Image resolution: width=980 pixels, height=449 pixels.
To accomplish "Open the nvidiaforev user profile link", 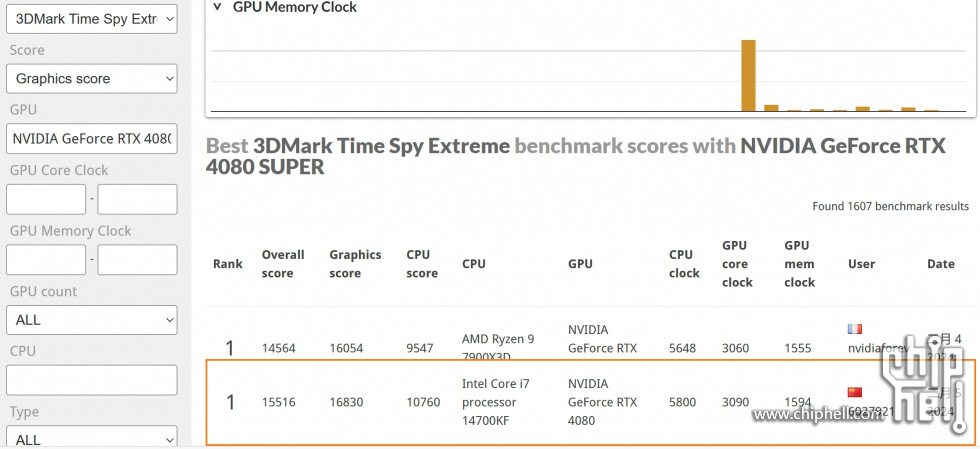I will (x=878, y=348).
